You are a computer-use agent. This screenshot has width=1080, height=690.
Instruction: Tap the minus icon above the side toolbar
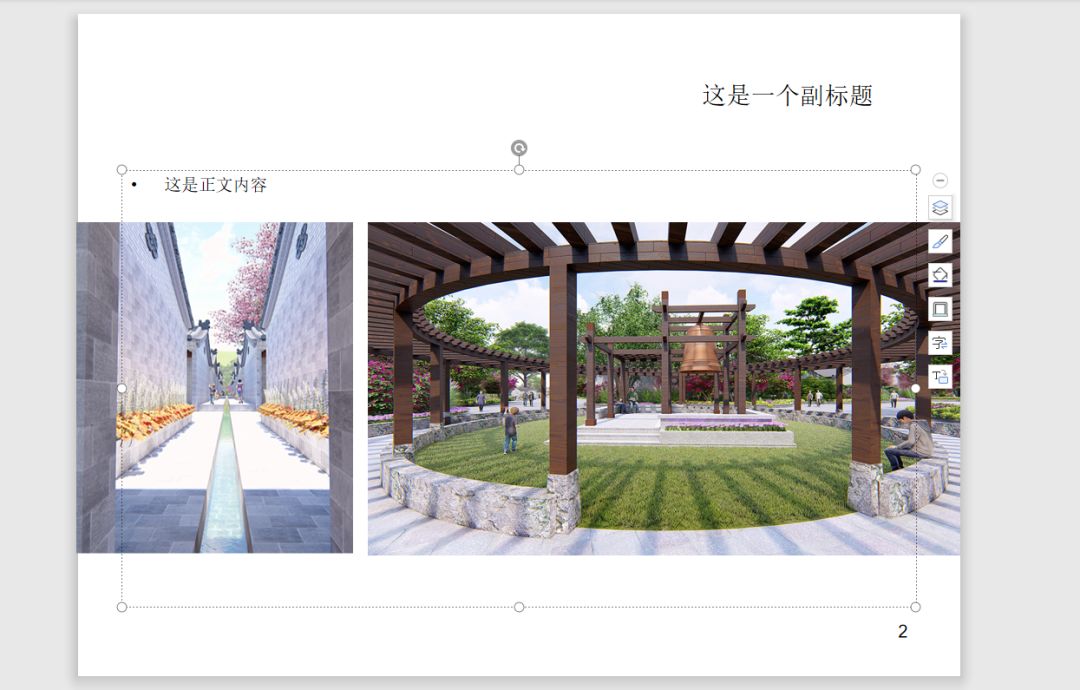(939, 180)
